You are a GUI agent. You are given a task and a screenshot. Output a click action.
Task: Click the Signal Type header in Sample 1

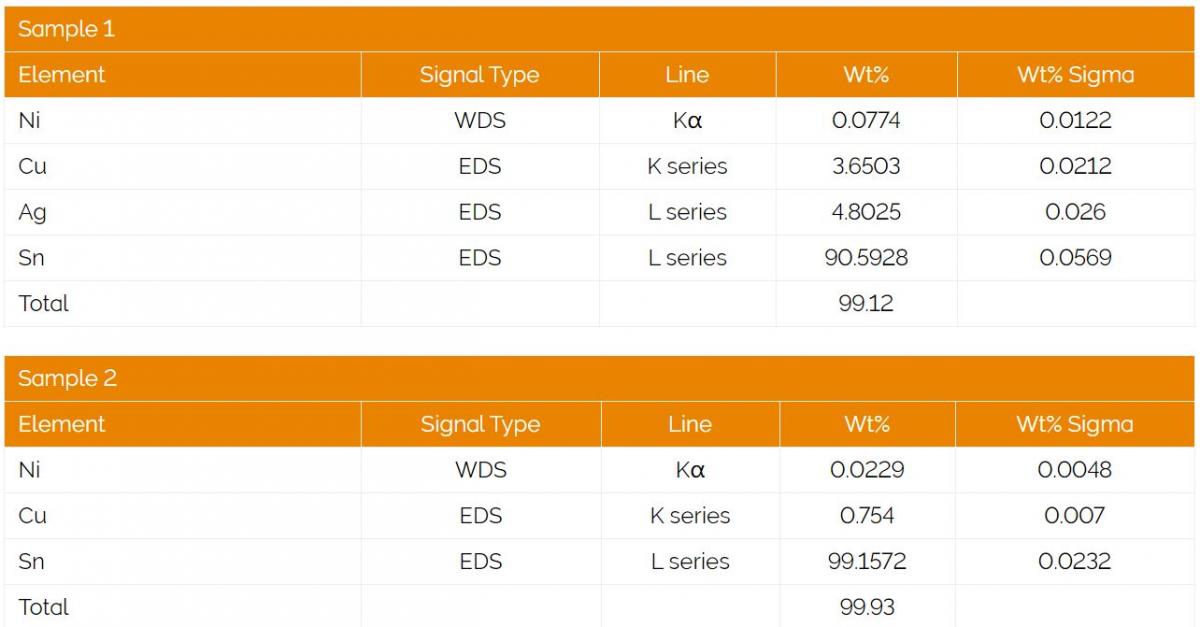click(479, 75)
